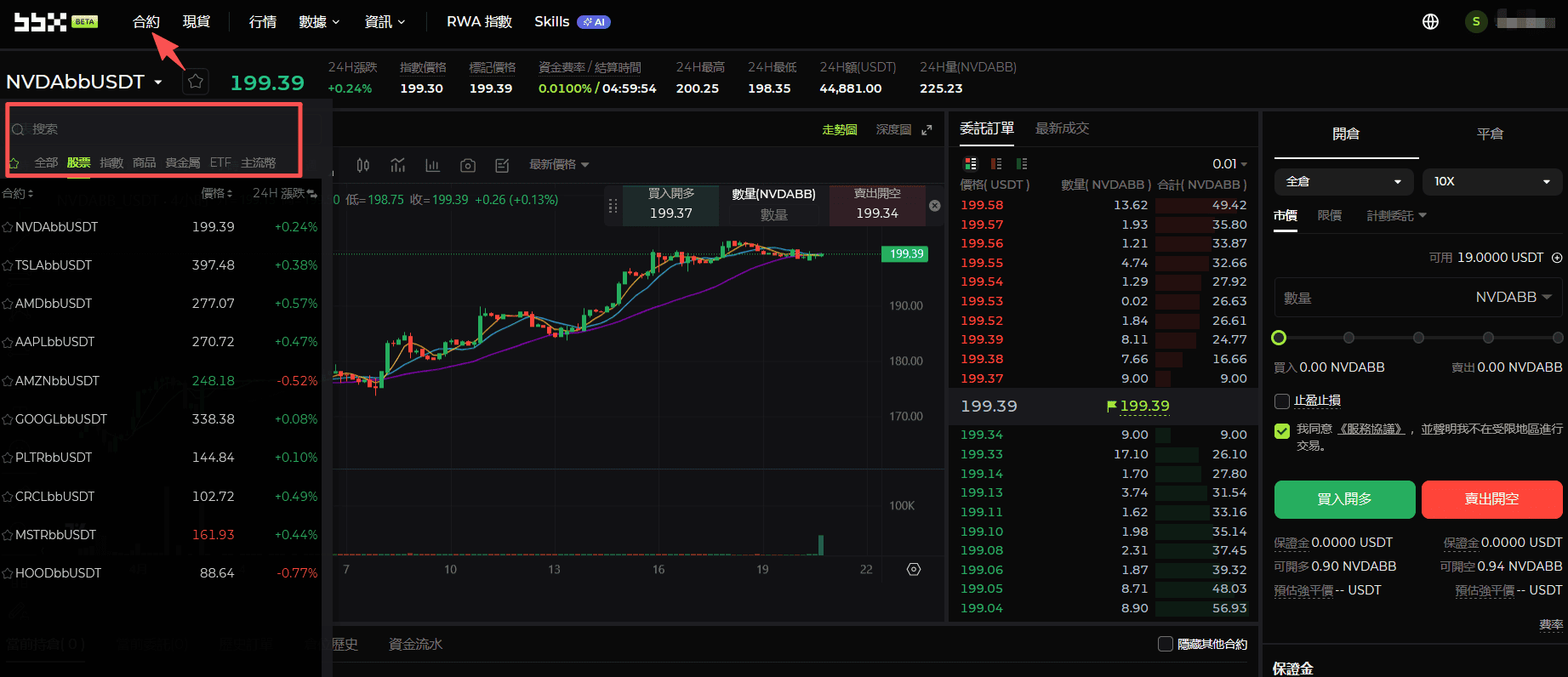This screenshot has height=677, width=1568.
Task: Open the green S user avatar
Action: click(x=1476, y=22)
